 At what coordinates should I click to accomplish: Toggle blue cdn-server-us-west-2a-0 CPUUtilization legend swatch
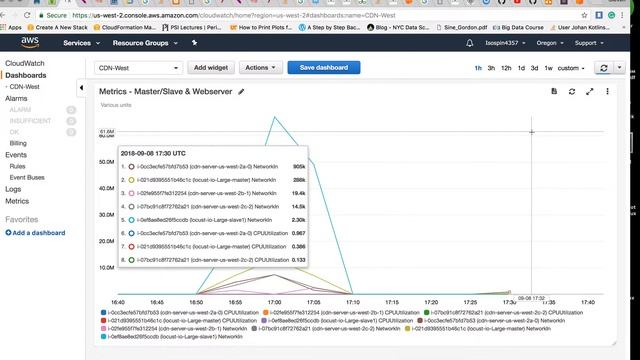[x=103, y=313]
